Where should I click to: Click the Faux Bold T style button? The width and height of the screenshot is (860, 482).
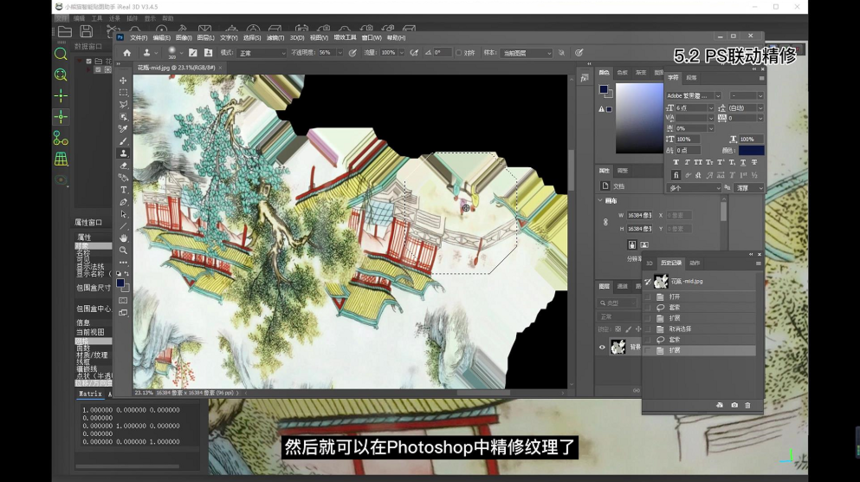pos(676,162)
